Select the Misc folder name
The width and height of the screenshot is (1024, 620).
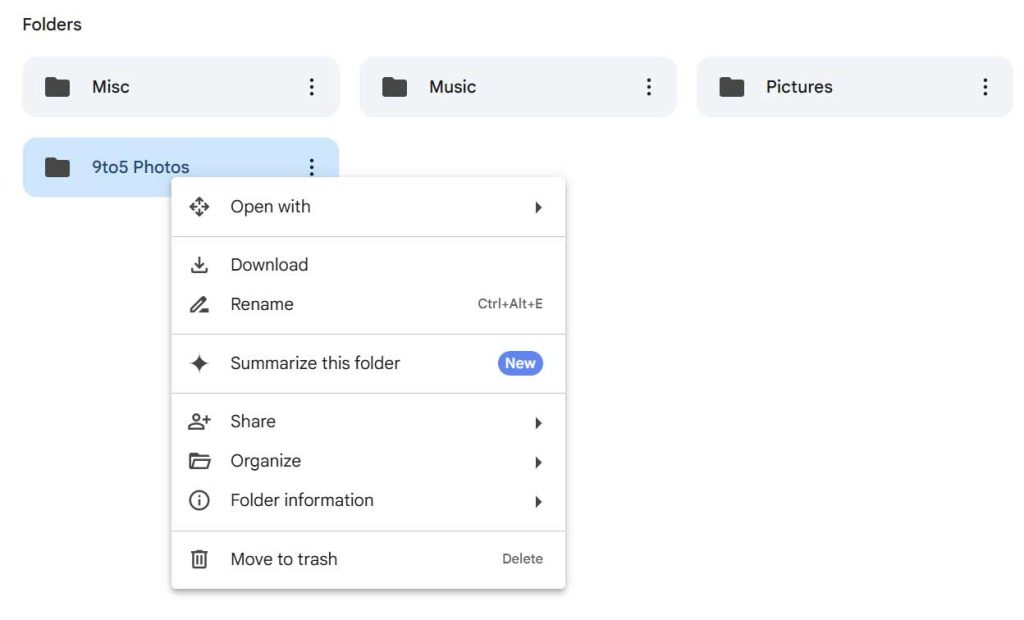(110, 87)
